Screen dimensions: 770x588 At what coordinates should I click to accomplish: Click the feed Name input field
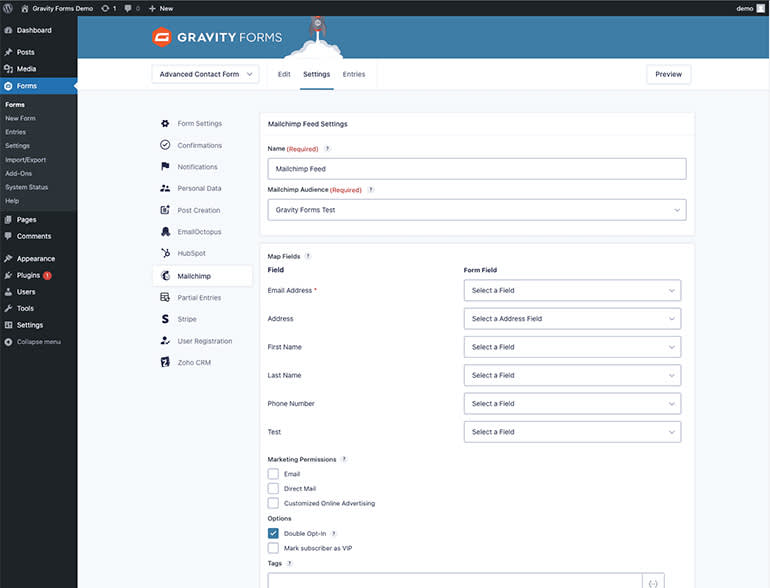477,169
